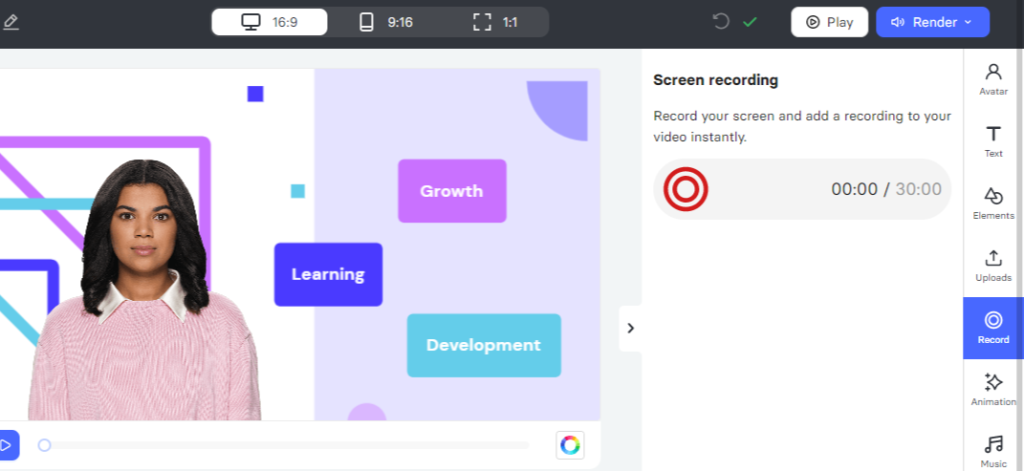Switch to 9:16 mobile aspect ratio

coord(386,22)
